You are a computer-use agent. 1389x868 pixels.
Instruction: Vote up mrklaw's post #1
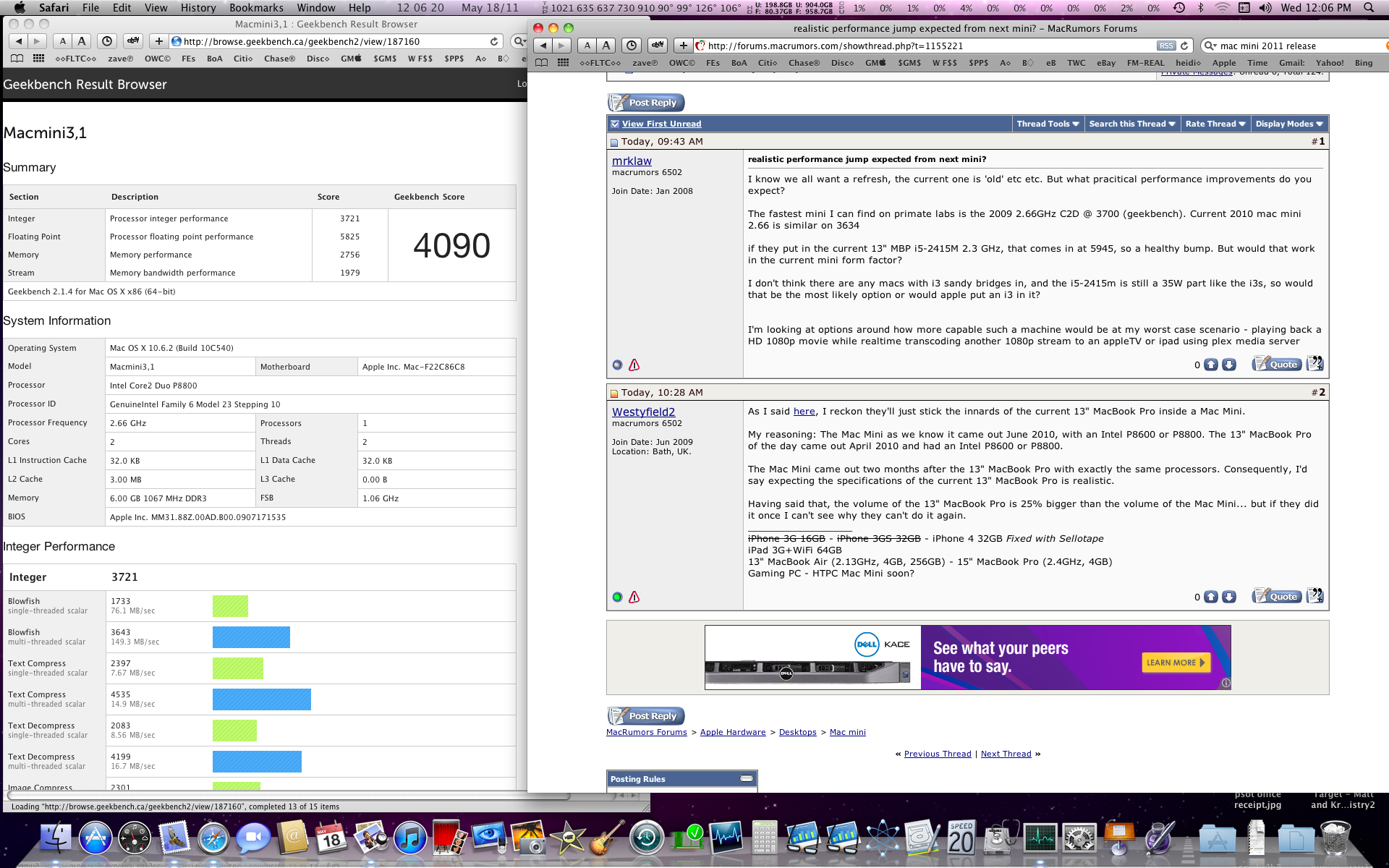(x=1211, y=365)
